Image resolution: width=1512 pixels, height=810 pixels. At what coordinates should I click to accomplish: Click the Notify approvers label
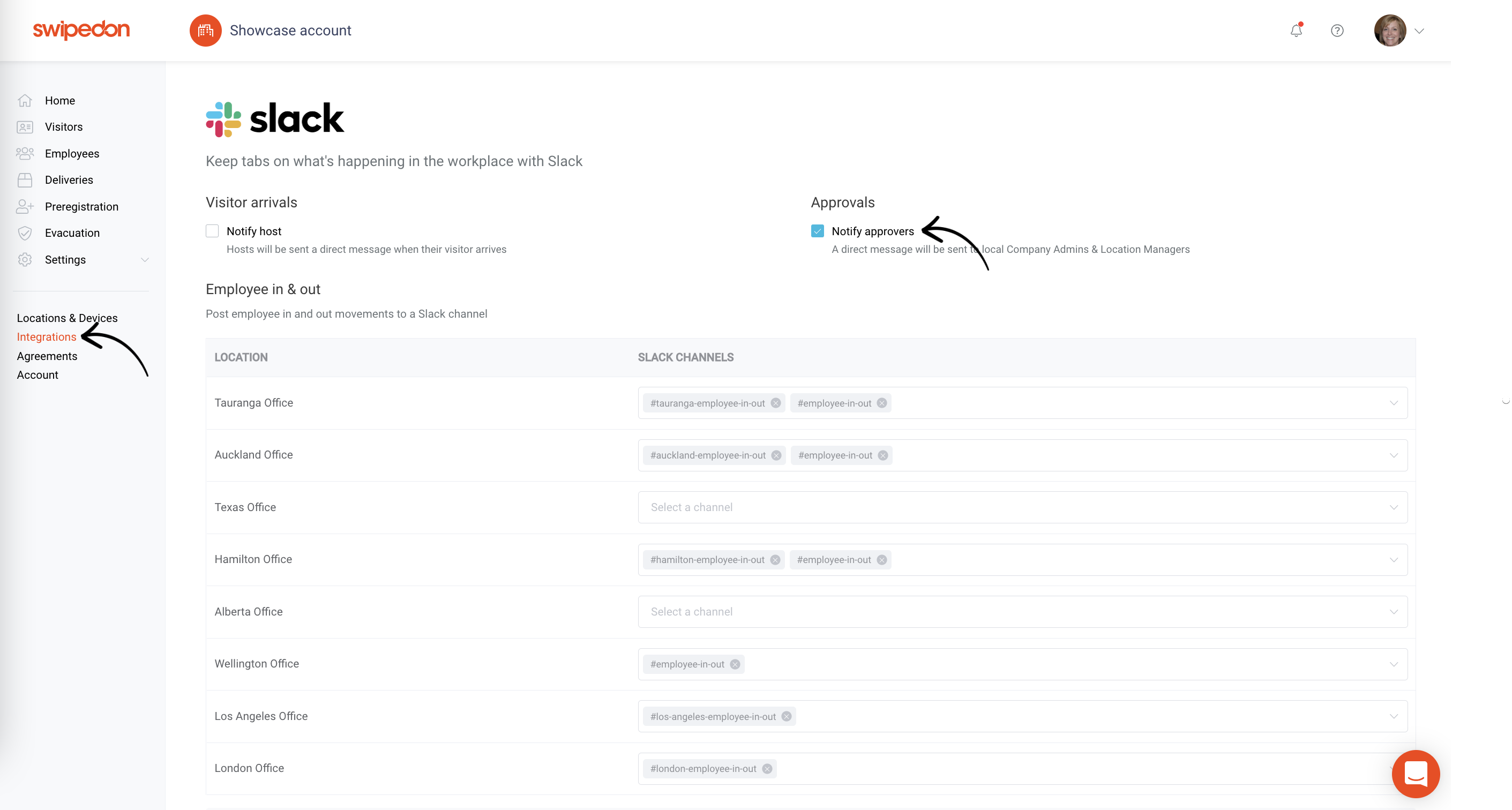click(873, 231)
